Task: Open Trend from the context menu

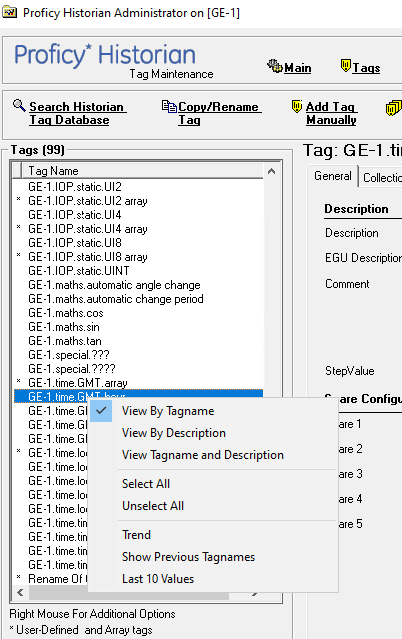Action: 137,535
